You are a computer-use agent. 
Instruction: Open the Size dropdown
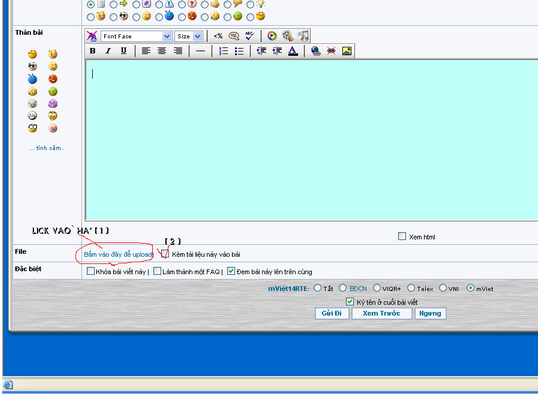point(189,36)
